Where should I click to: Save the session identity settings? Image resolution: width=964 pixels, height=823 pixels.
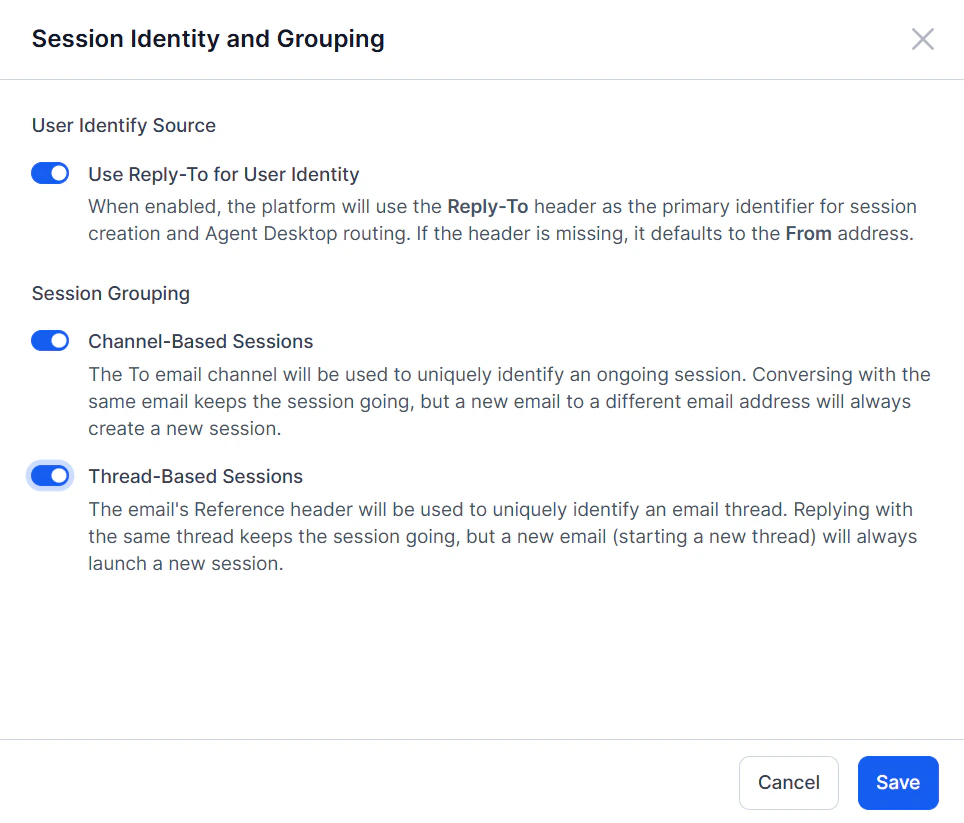point(897,782)
